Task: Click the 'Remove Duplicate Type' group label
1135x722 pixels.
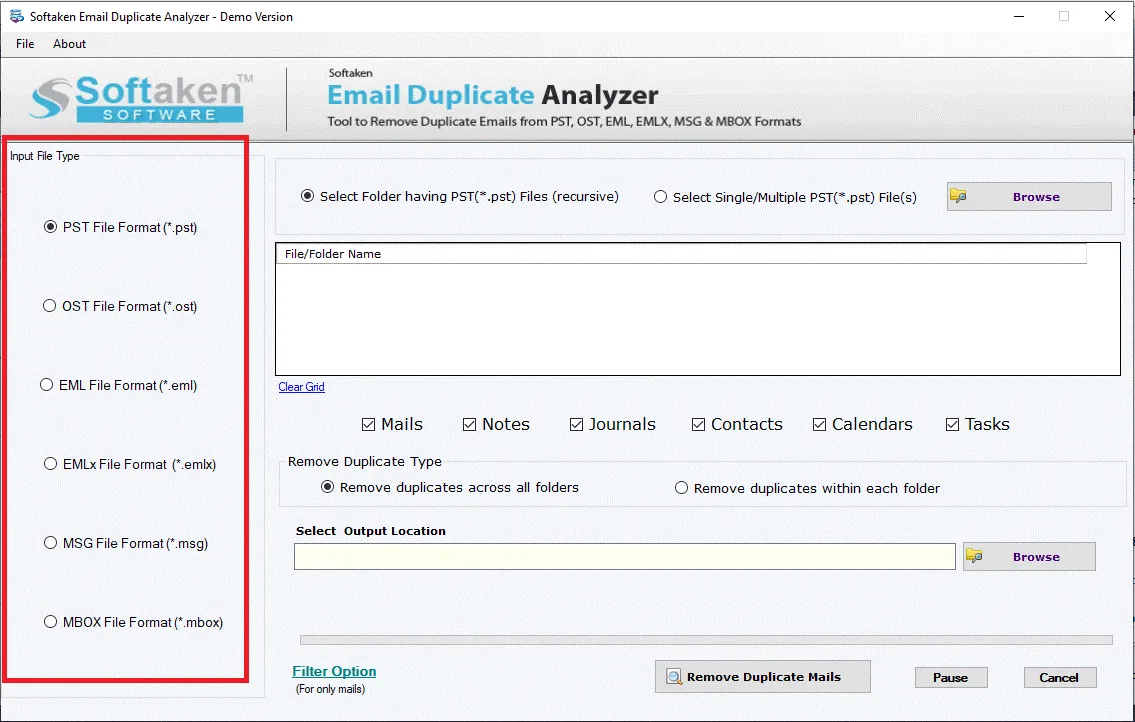Action: (x=365, y=461)
